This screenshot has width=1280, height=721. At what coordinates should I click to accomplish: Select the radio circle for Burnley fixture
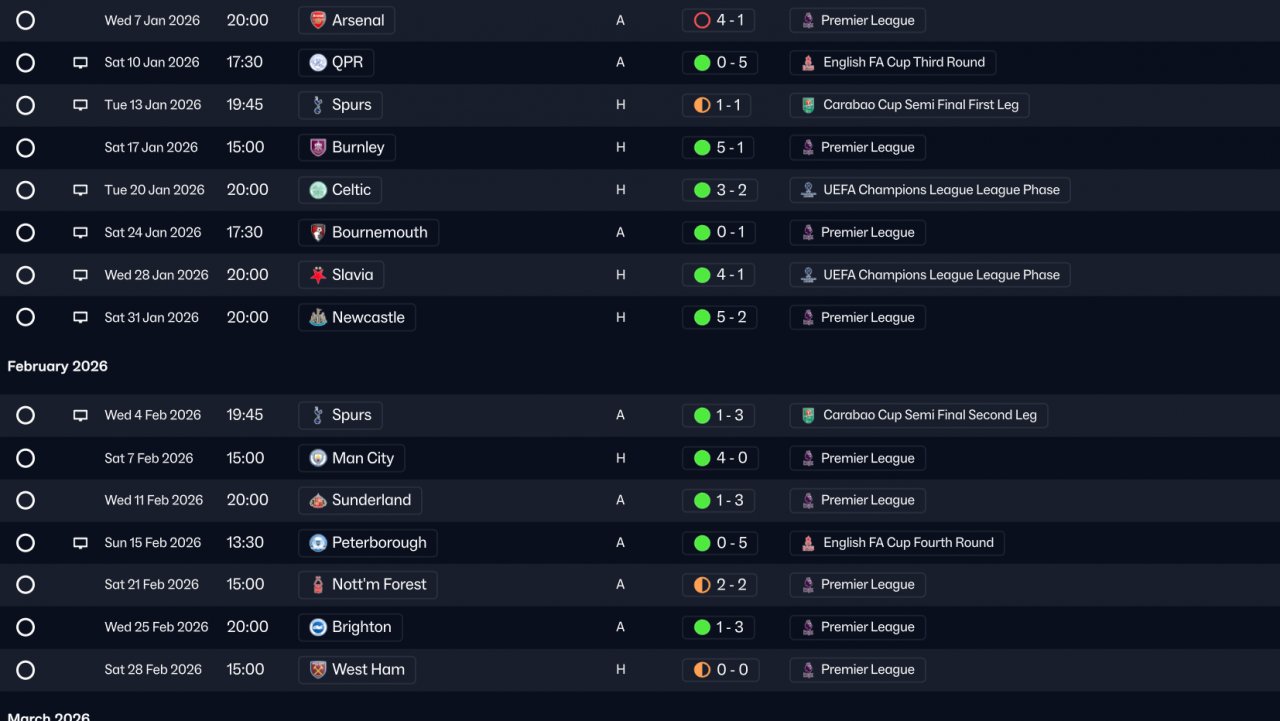click(26, 148)
